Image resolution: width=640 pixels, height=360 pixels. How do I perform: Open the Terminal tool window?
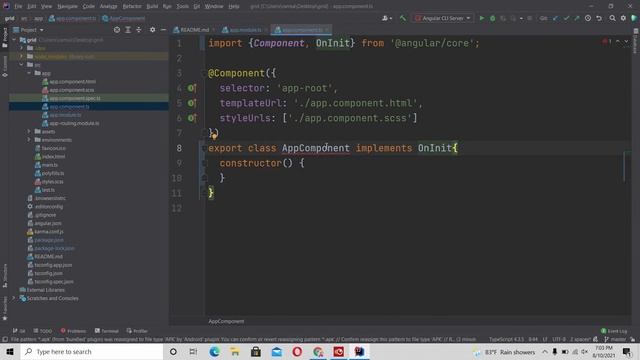107,331
